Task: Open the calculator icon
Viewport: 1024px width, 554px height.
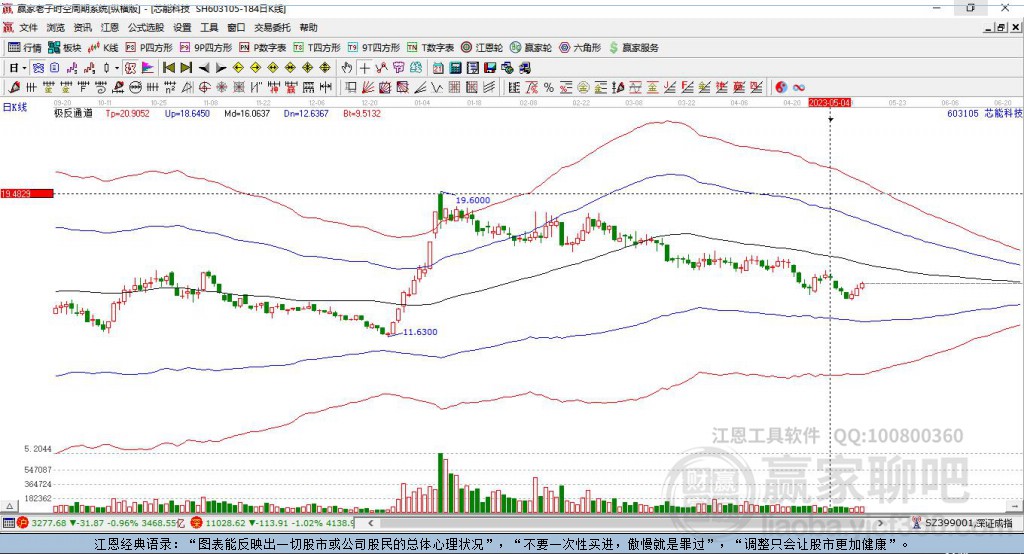Action: tap(455, 68)
